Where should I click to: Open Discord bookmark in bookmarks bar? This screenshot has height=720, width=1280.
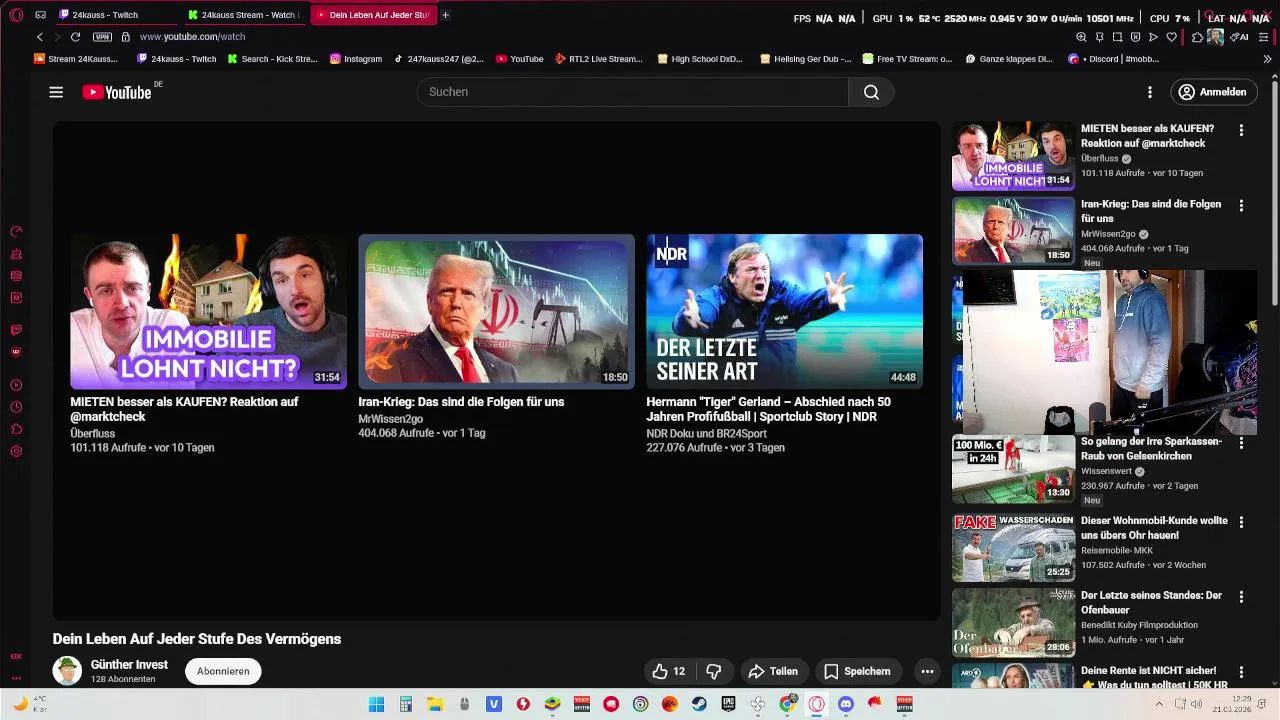pyautogui.click(x=1113, y=59)
